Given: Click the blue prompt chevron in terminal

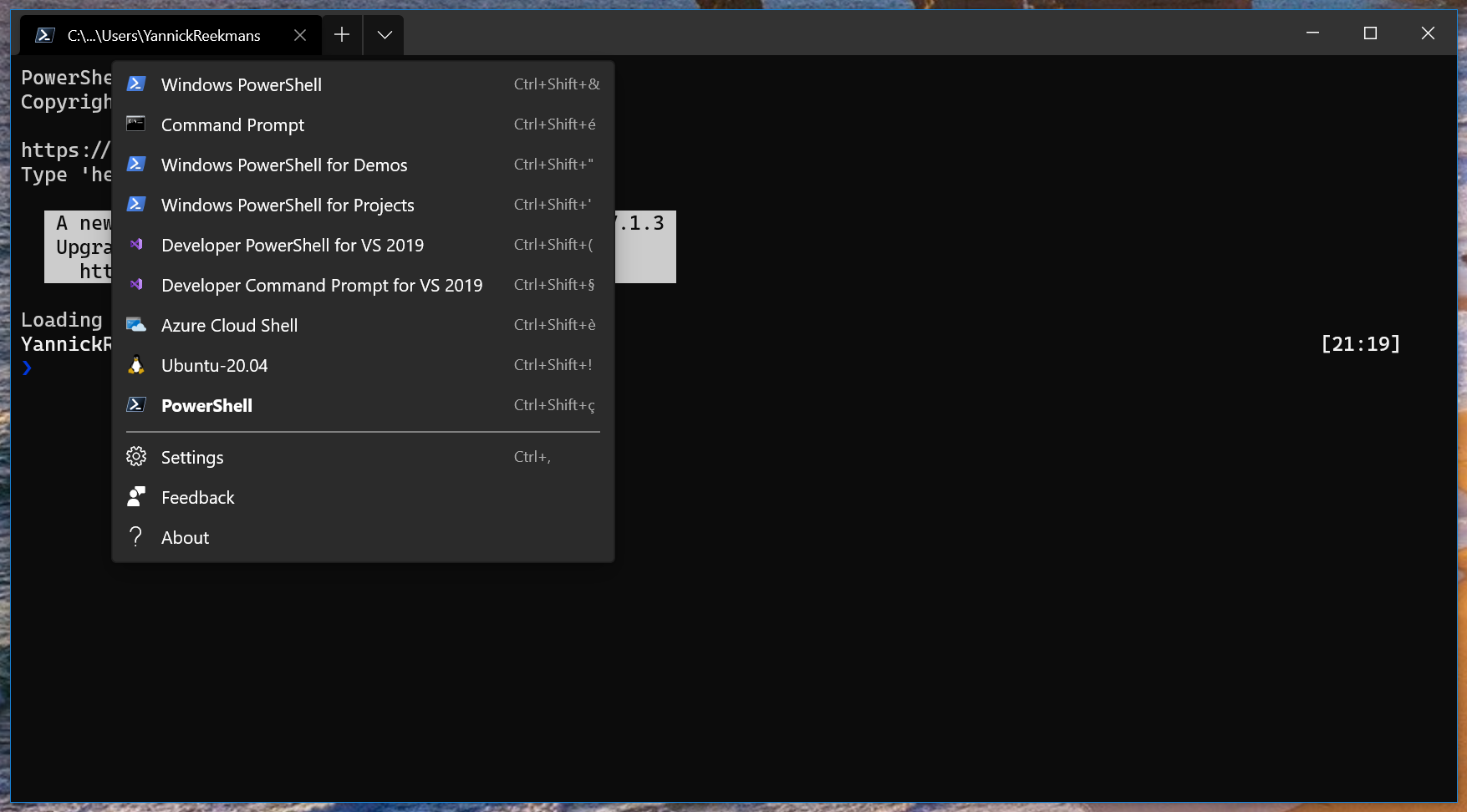Looking at the screenshot, I should pos(27,368).
